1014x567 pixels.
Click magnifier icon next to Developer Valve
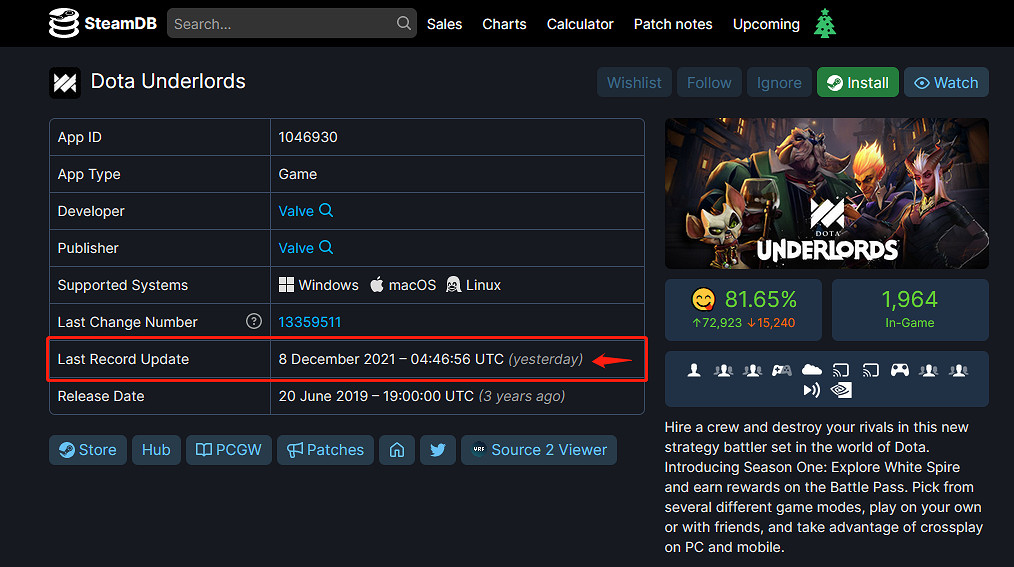pos(326,211)
